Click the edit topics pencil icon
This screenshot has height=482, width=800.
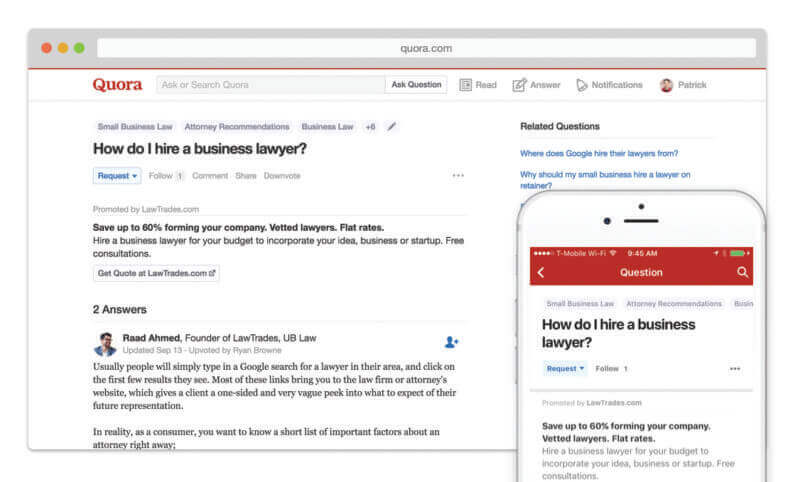[391, 126]
